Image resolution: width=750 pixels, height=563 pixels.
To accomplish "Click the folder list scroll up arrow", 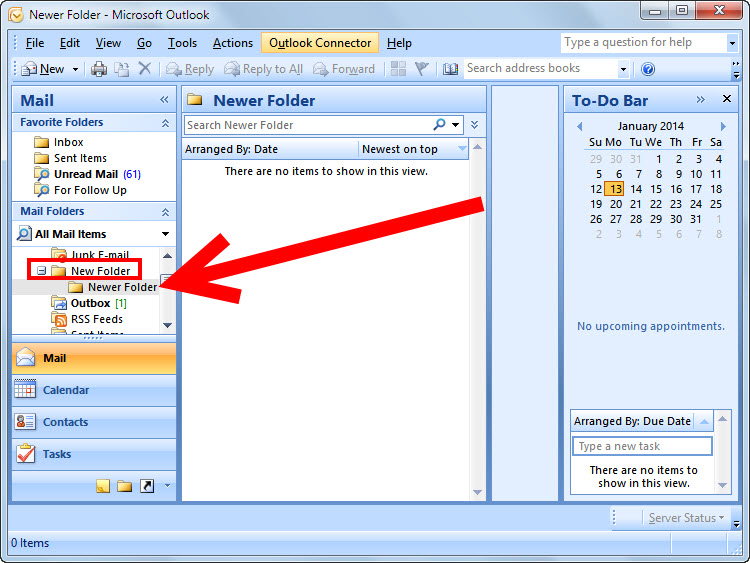I will coord(167,255).
